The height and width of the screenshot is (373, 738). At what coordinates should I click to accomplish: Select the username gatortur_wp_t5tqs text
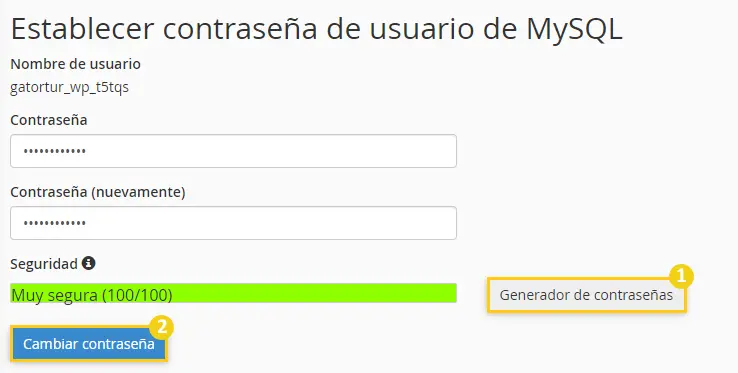coord(70,88)
